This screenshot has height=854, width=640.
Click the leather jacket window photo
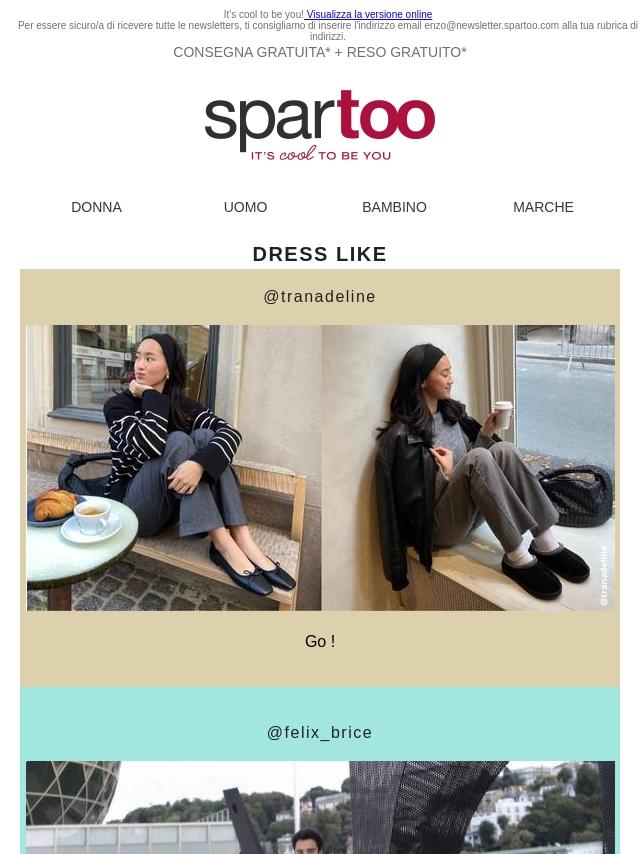468,468
